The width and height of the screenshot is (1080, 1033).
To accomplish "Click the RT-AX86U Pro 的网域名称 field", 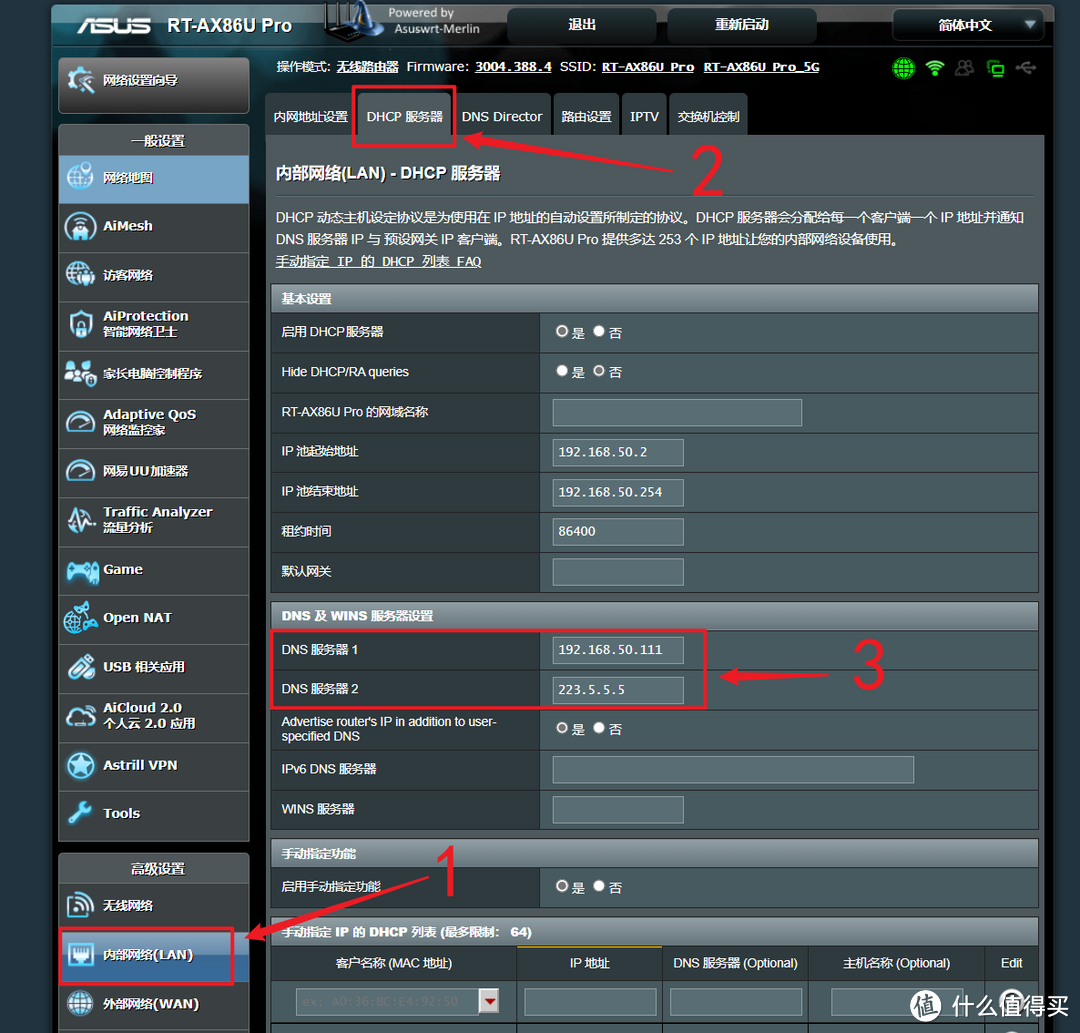I will [677, 413].
